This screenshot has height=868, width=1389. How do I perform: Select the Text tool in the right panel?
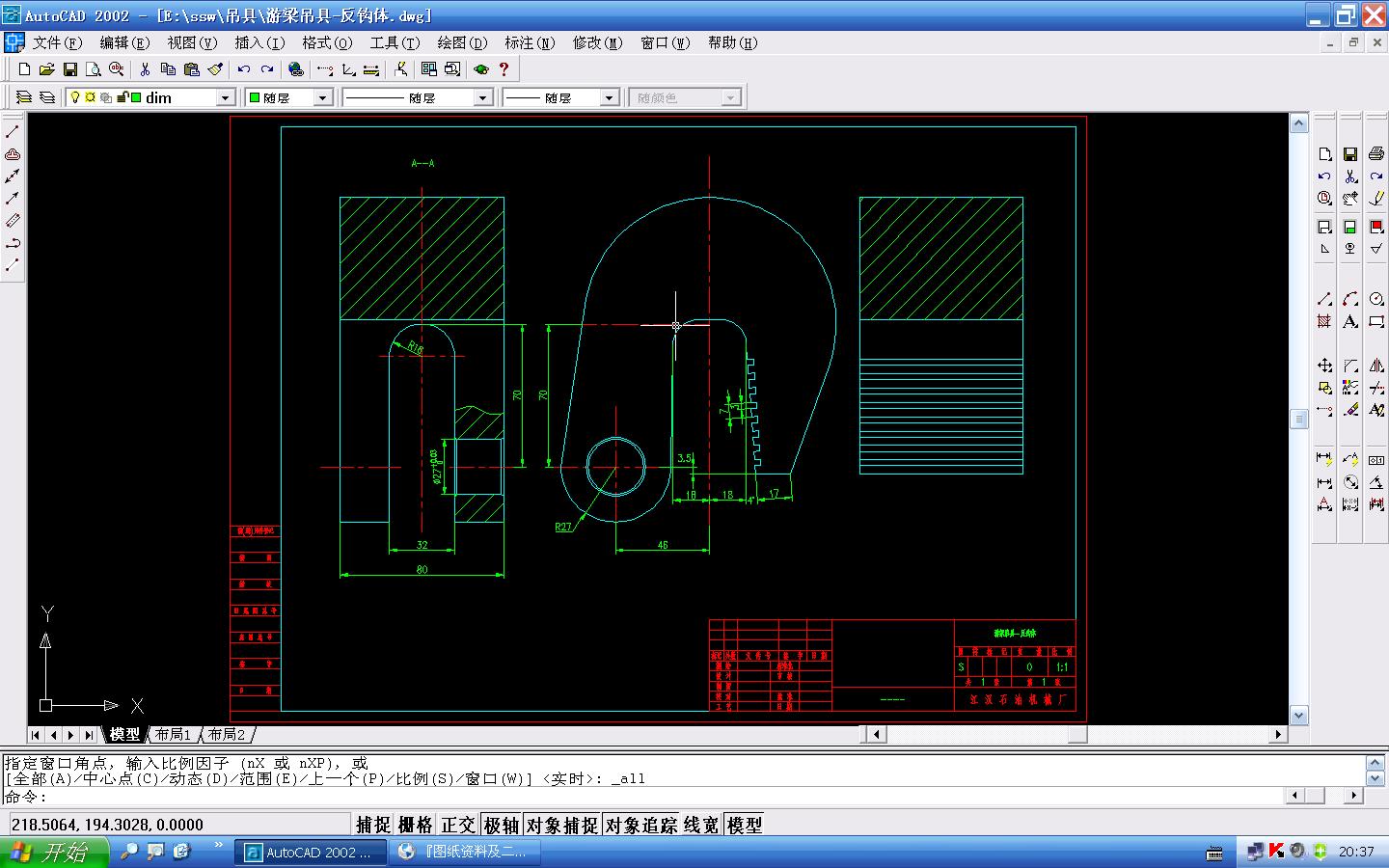coord(1350,322)
